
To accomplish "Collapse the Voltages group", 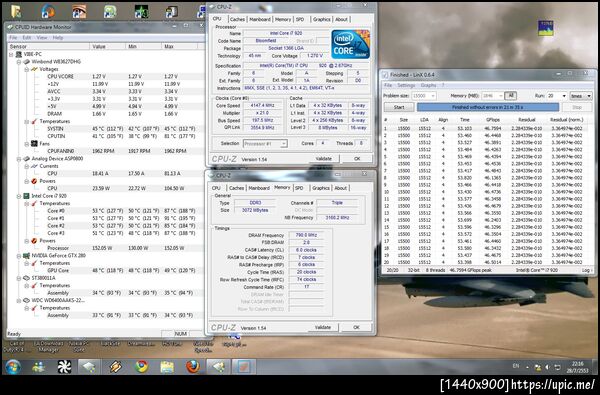I will pyautogui.click(x=26, y=69).
